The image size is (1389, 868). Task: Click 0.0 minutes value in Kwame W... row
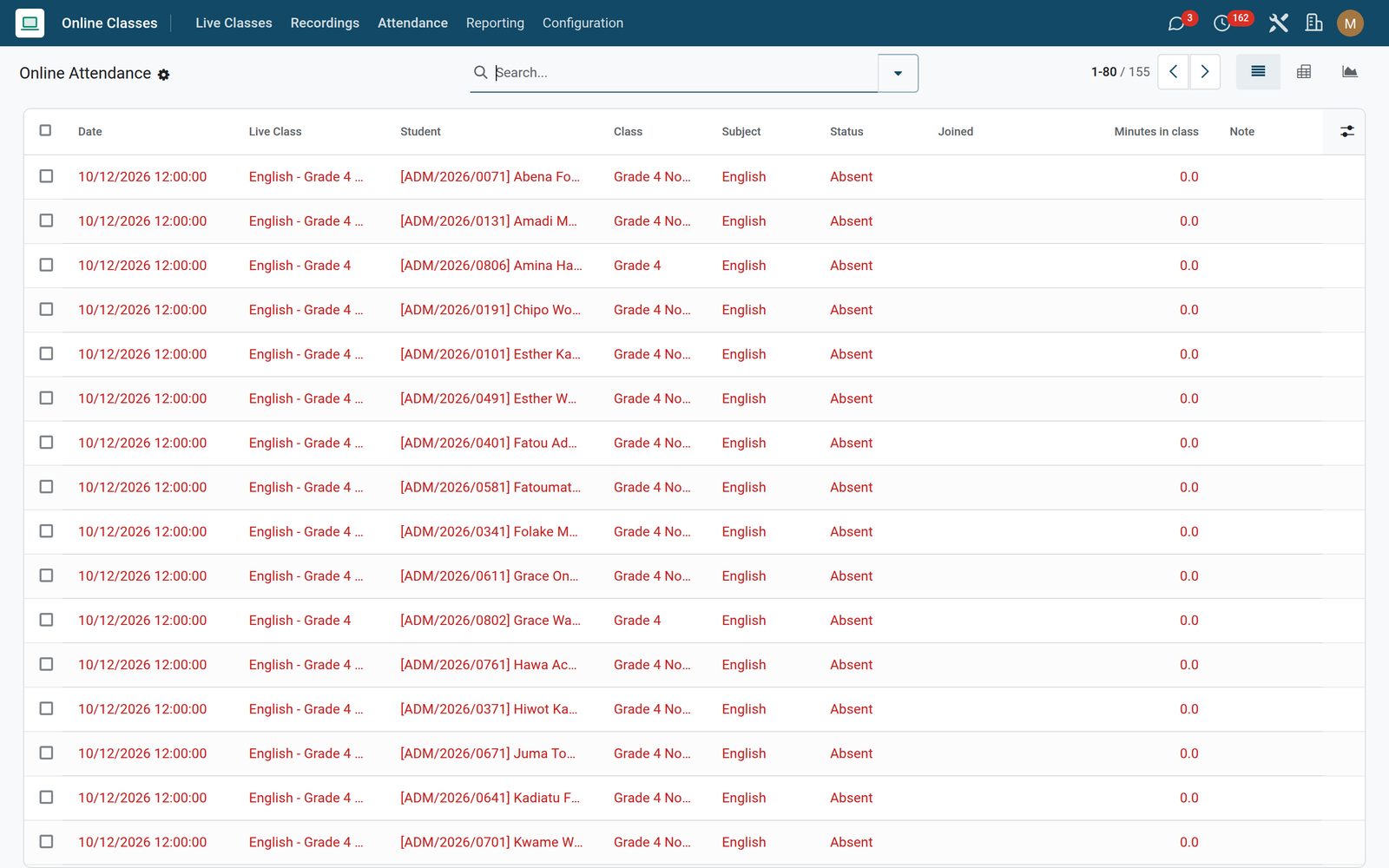[1188, 842]
